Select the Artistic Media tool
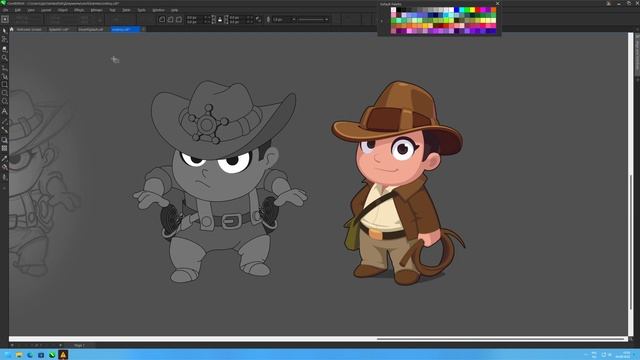Viewport: 640px width, 360px height. coord(4,76)
